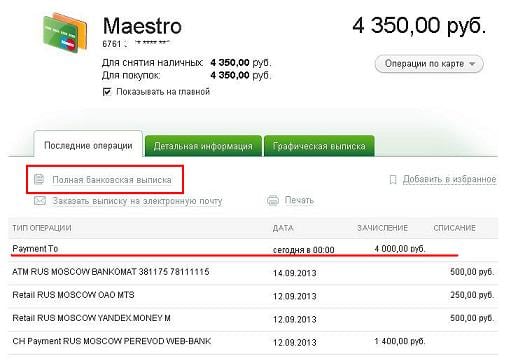Click the Maestro card image icon
Viewport: 511px width, 361px height.
(65, 33)
